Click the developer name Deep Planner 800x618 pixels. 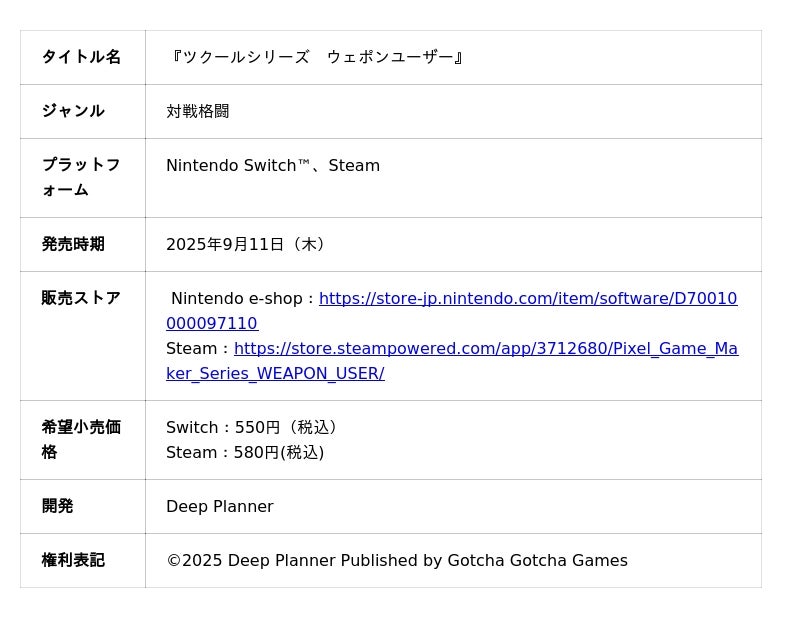click(220, 506)
